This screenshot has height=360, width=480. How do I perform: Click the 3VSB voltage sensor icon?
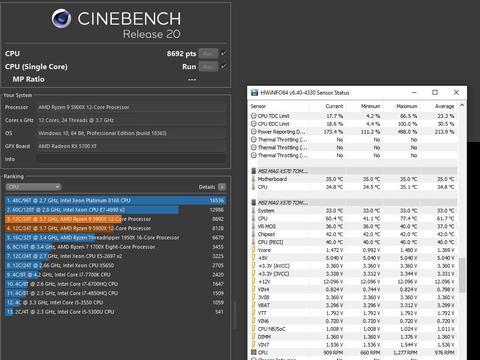pyautogui.click(x=254, y=297)
